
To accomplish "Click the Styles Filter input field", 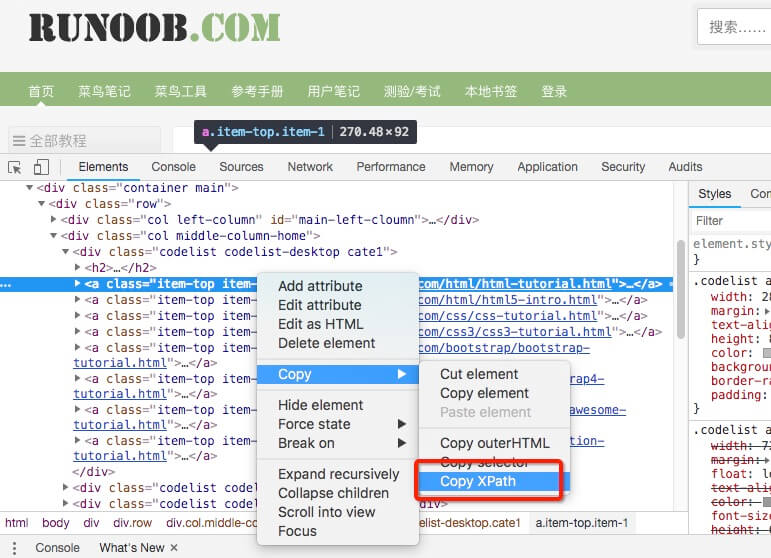I will (x=731, y=221).
